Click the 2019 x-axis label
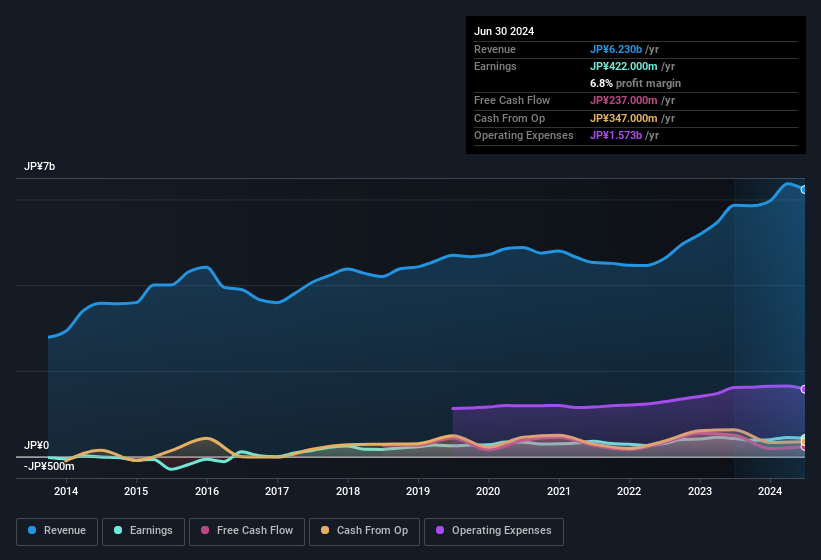 [418, 491]
